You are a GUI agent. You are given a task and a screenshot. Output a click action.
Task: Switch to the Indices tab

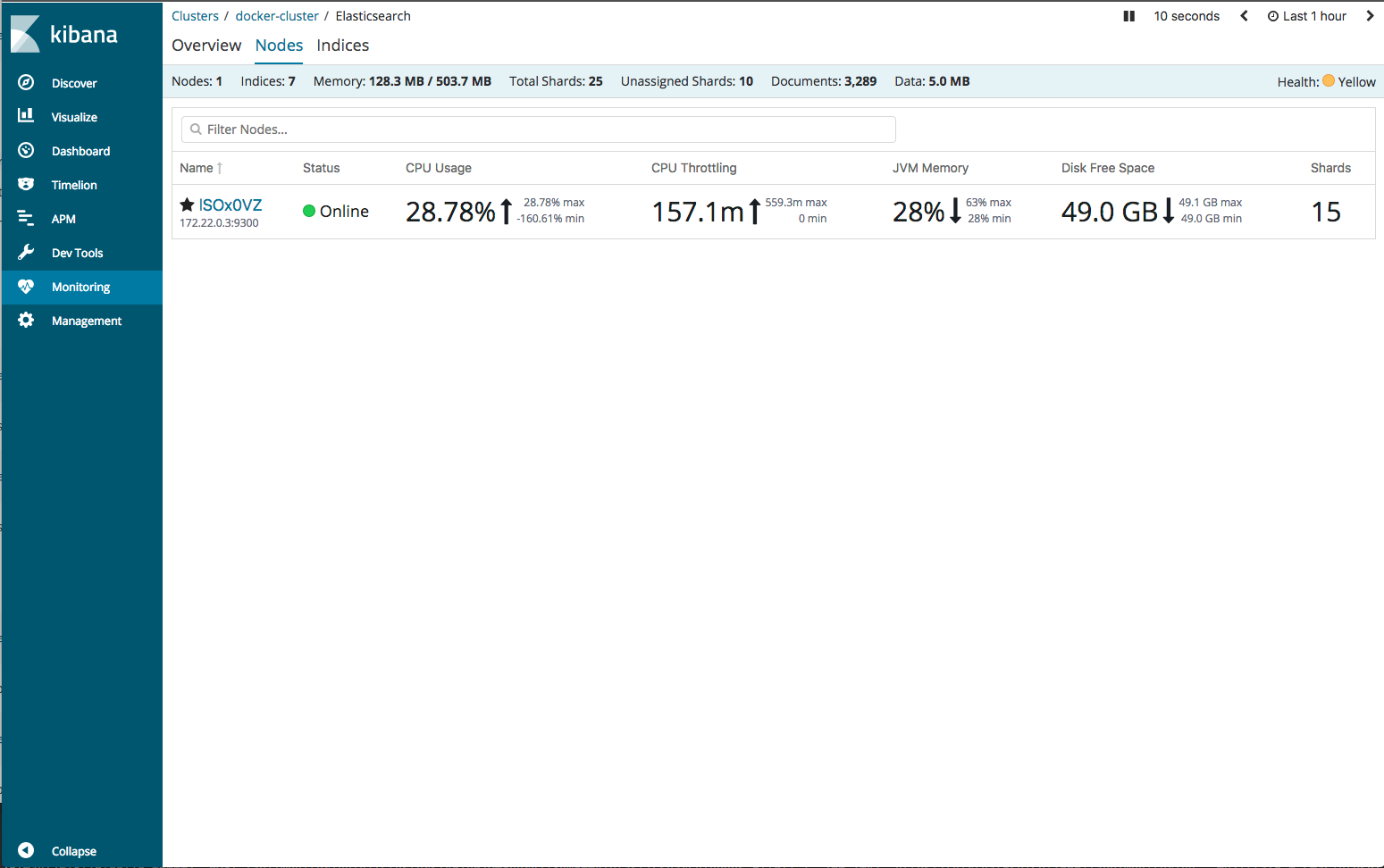pyautogui.click(x=342, y=45)
